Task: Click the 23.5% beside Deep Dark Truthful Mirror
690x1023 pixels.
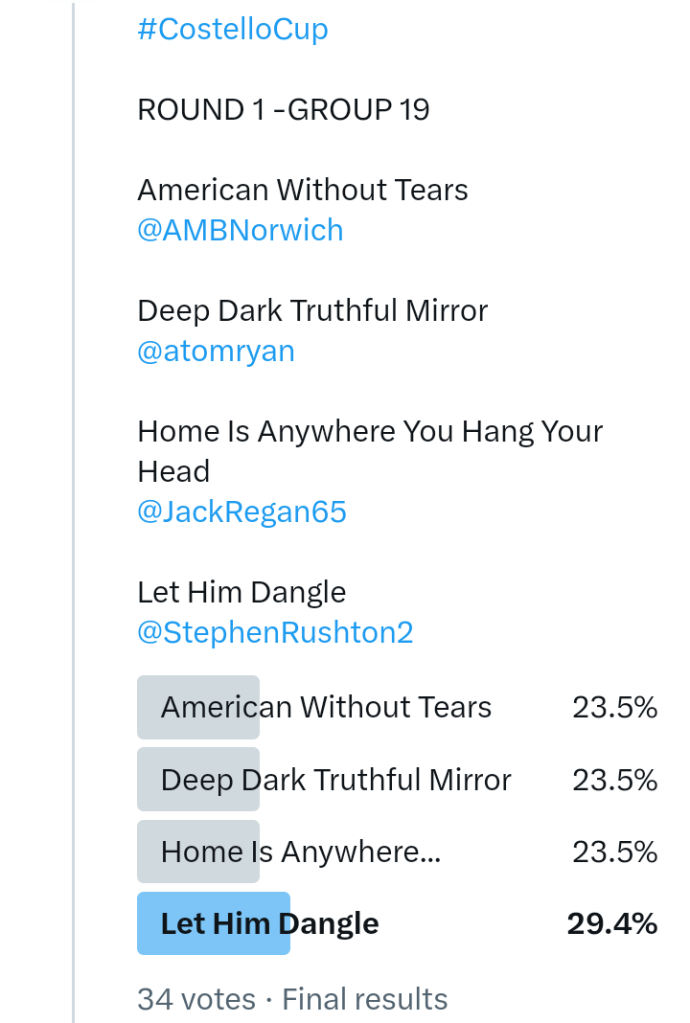Action: pyautogui.click(x=614, y=780)
